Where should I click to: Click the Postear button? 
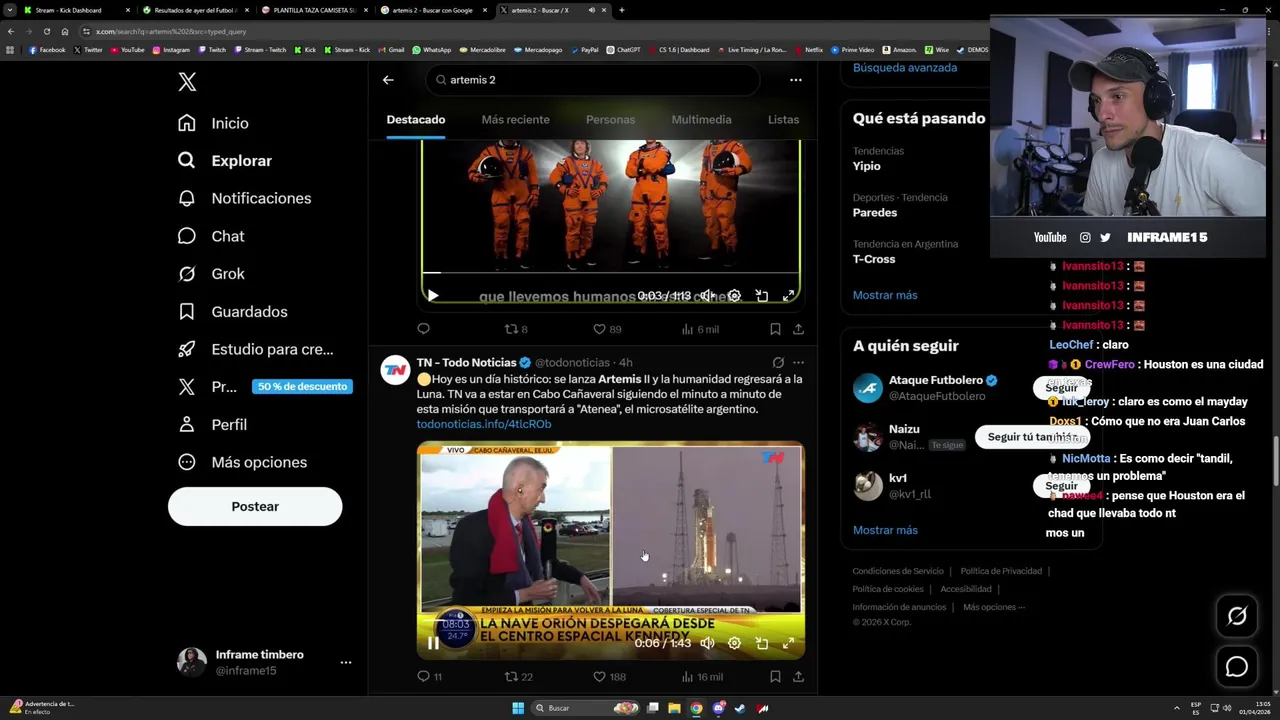[255, 507]
